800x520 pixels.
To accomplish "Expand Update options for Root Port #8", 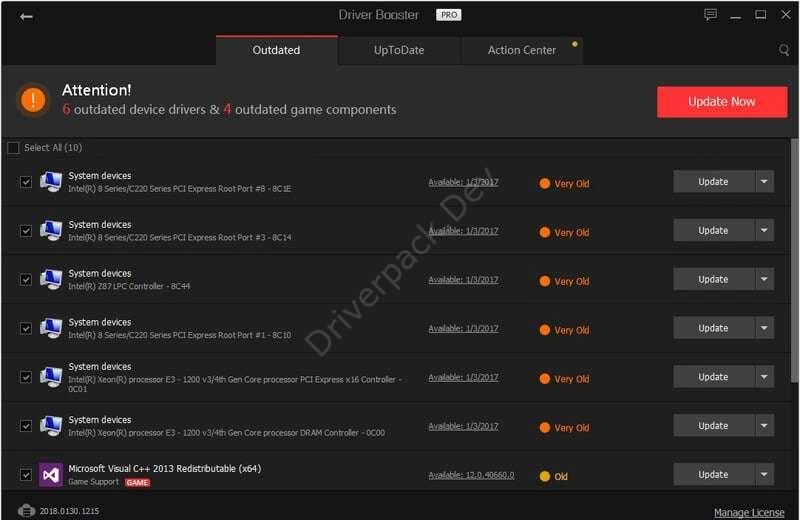I will pos(764,182).
